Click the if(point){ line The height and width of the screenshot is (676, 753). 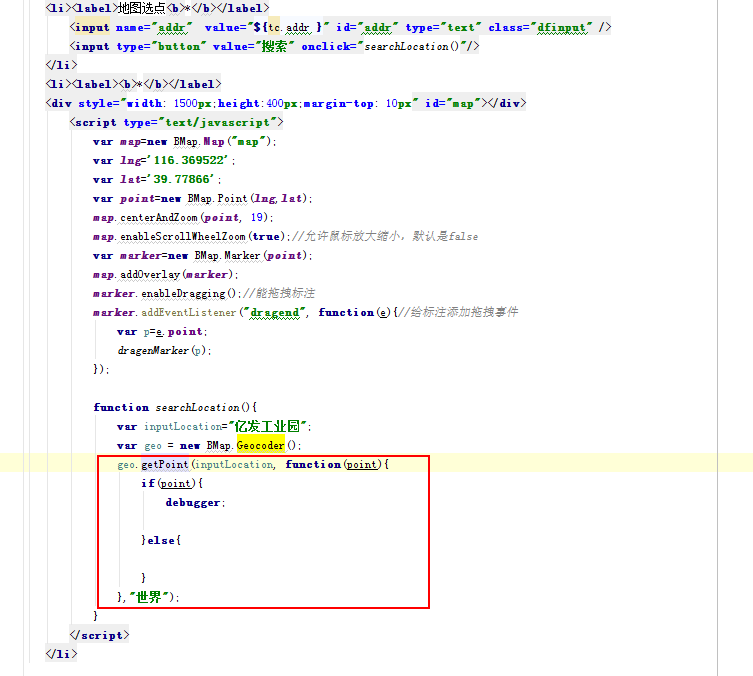172,483
